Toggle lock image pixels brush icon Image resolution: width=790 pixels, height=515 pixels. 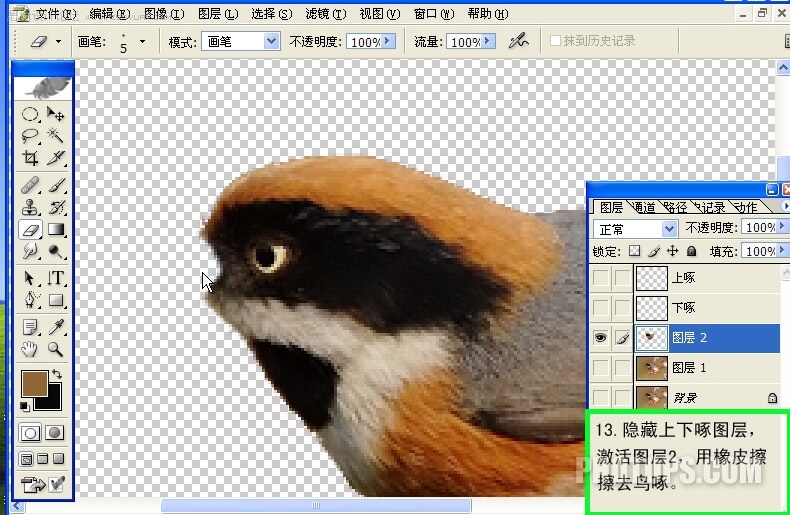click(x=654, y=251)
